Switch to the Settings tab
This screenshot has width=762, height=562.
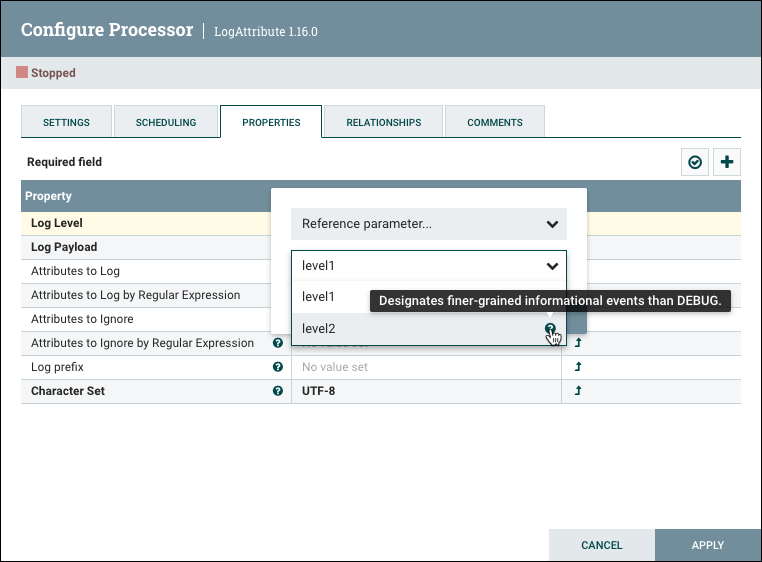click(66, 122)
